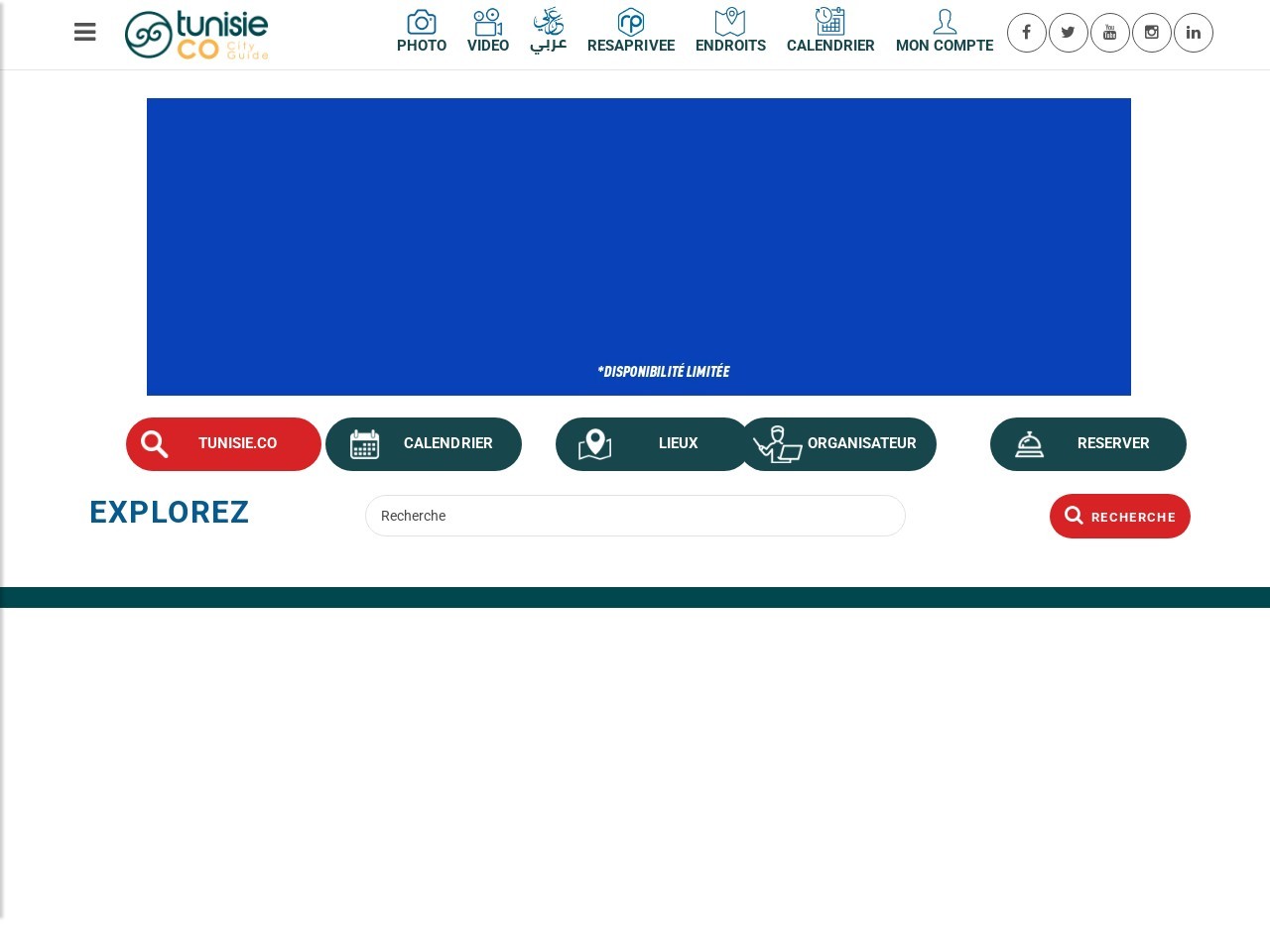Open the Video camcorder icon

488,22
